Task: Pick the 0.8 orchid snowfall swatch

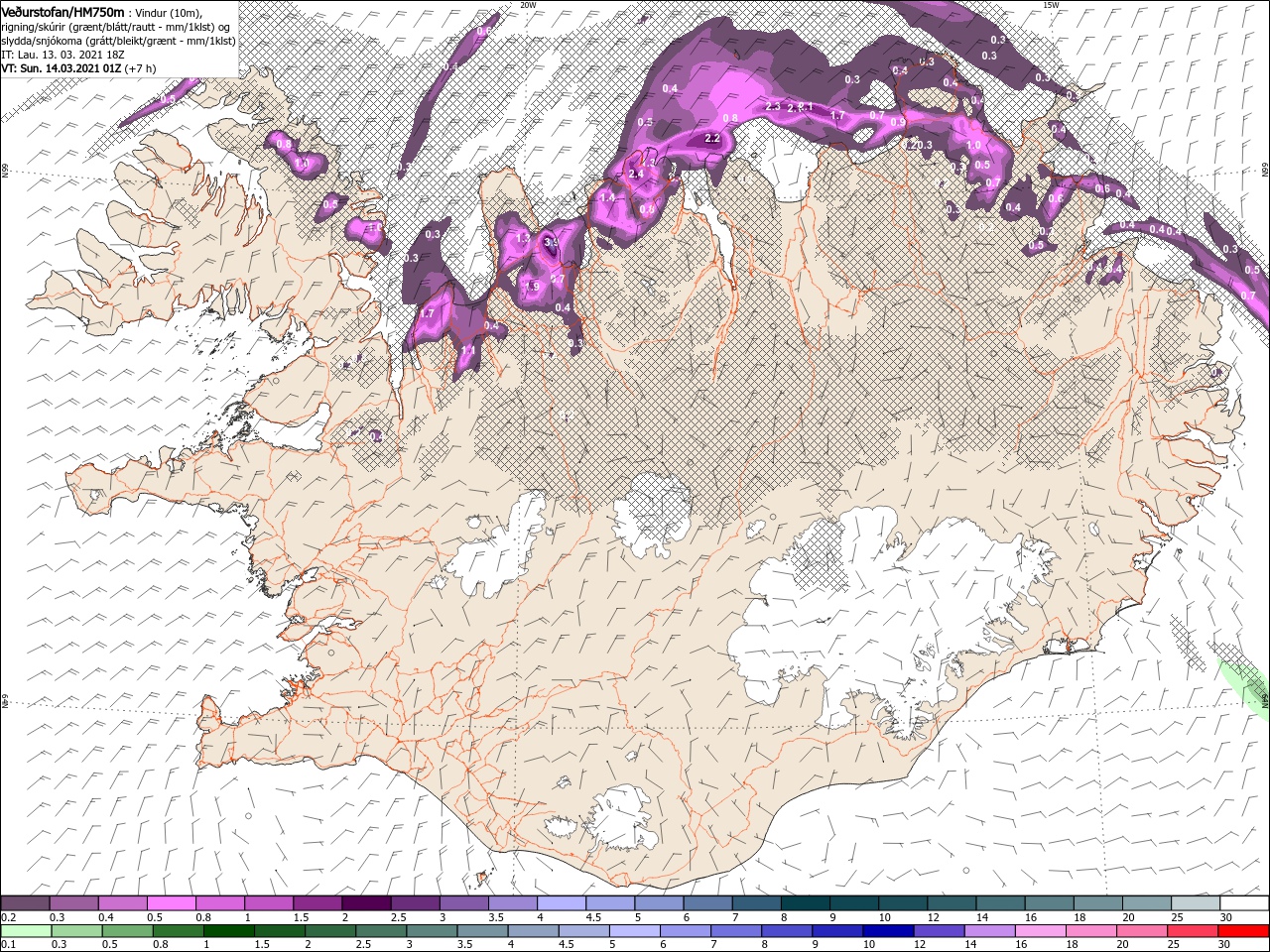Action: pyautogui.click(x=219, y=903)
